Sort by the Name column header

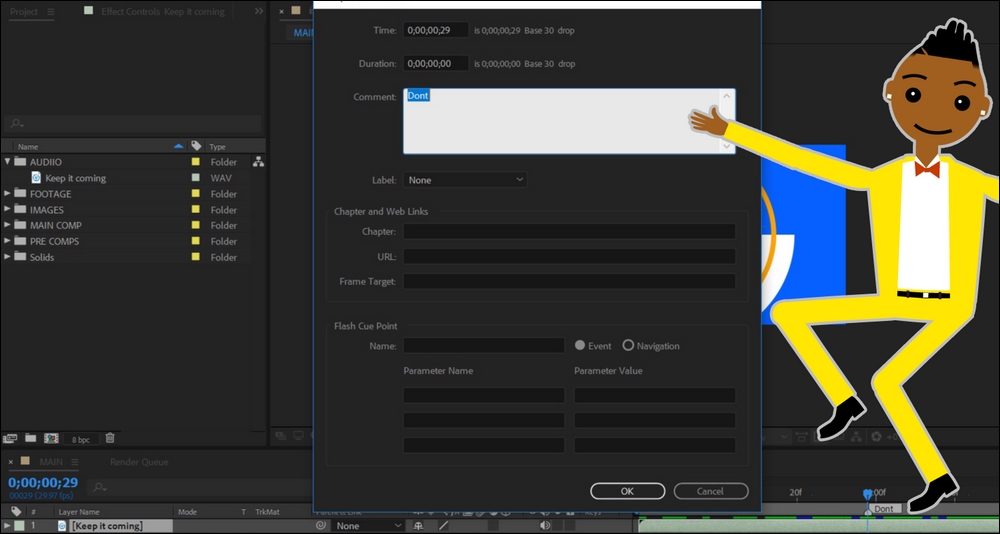coord(28,146)
